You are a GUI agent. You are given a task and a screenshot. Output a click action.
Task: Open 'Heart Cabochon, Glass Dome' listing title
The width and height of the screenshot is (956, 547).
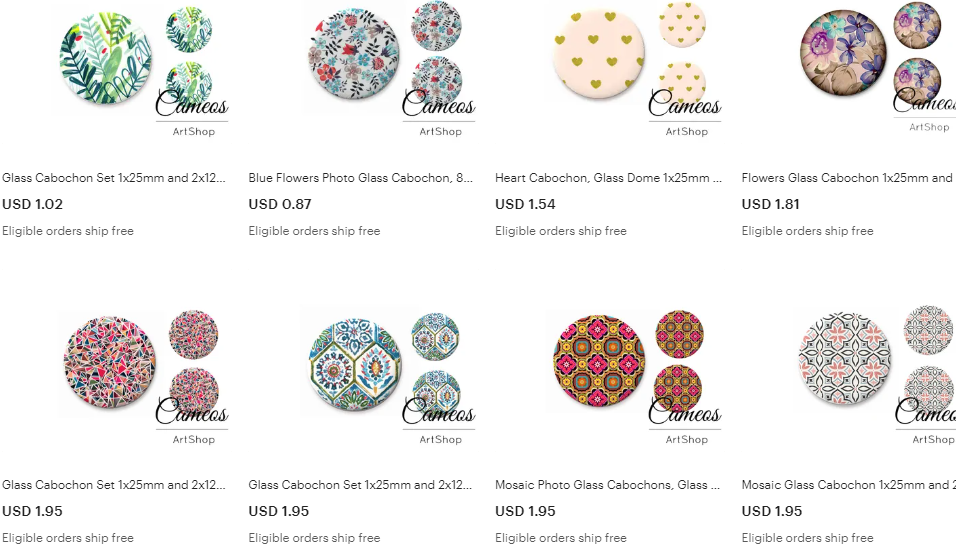coord(608,178)
